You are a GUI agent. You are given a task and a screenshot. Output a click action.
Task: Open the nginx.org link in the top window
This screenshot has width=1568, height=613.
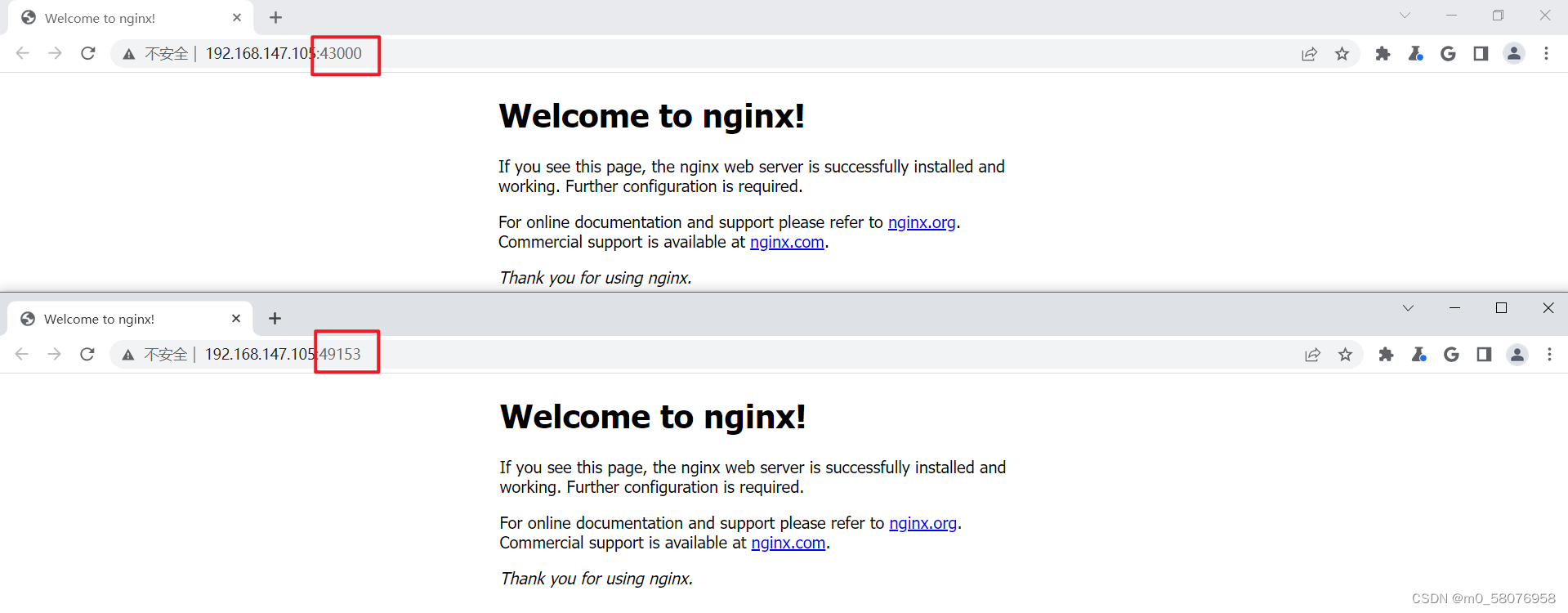pyautogui.click(x=922, y=222)
